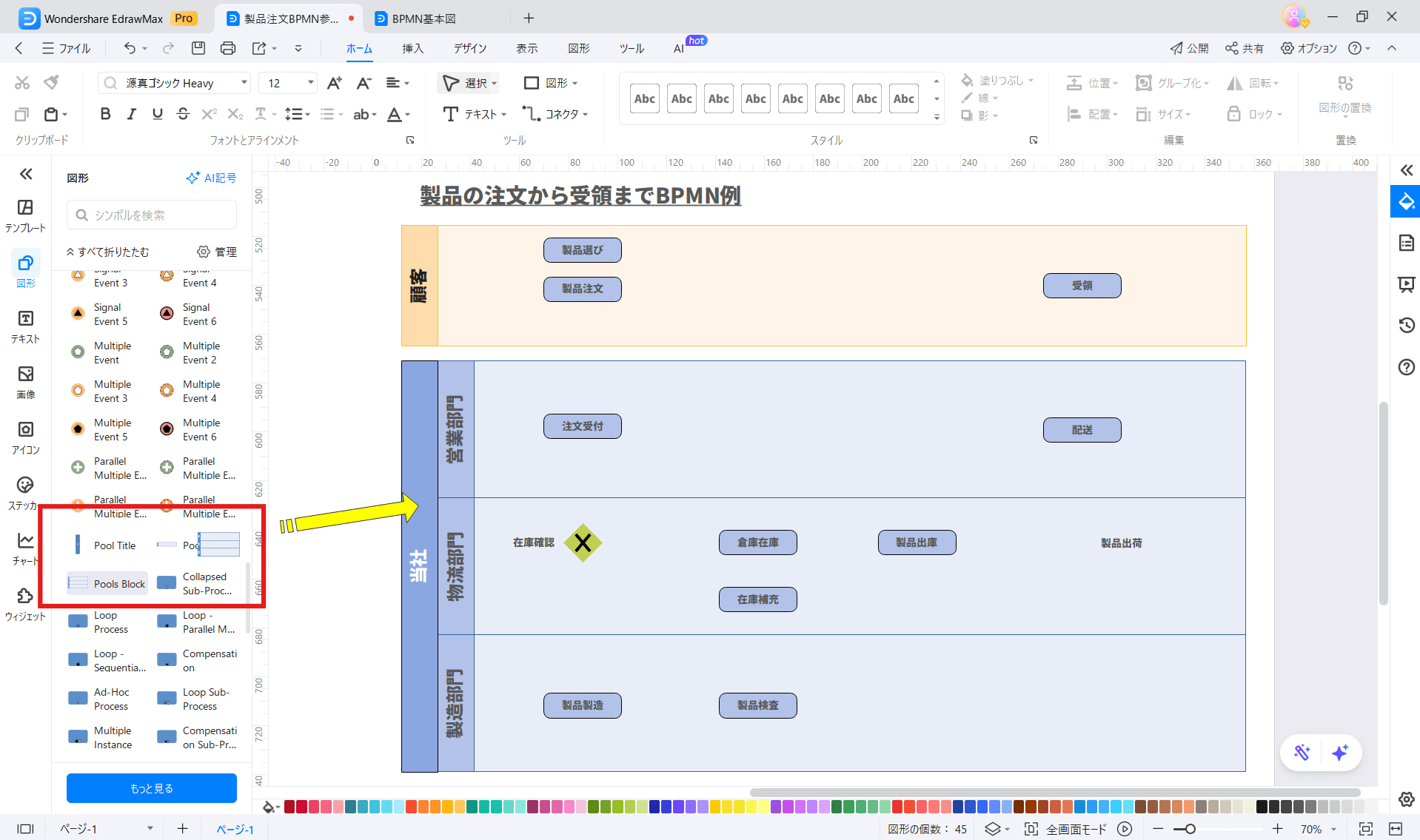The width and height of the screenshot is (1420, 840).
Task: Open the アイコン sidebar panel
Action: click(x=25, y=437)
